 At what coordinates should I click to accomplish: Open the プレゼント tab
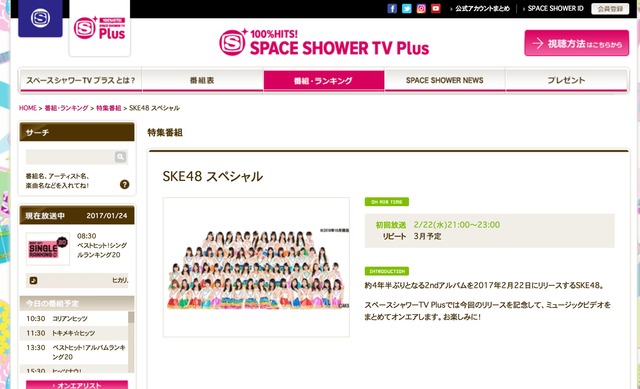567,80
